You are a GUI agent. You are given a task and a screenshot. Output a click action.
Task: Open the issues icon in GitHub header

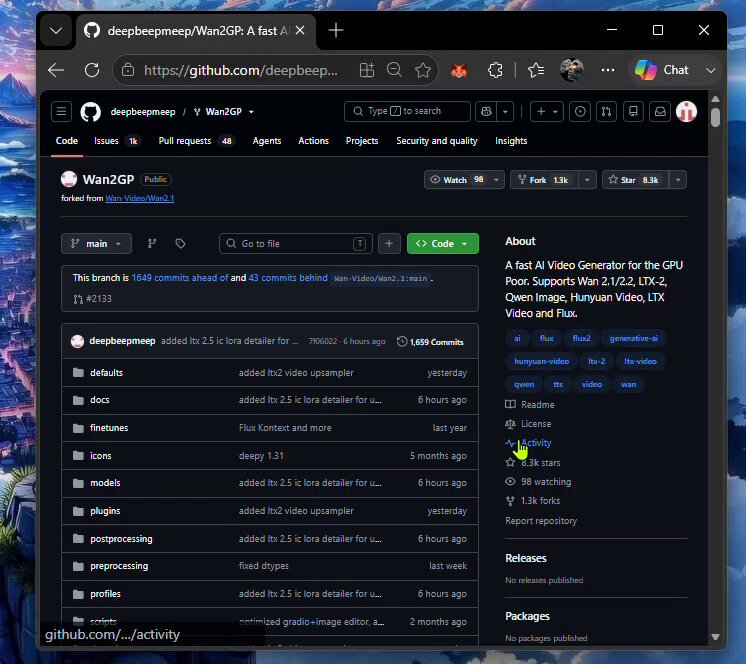580,111
